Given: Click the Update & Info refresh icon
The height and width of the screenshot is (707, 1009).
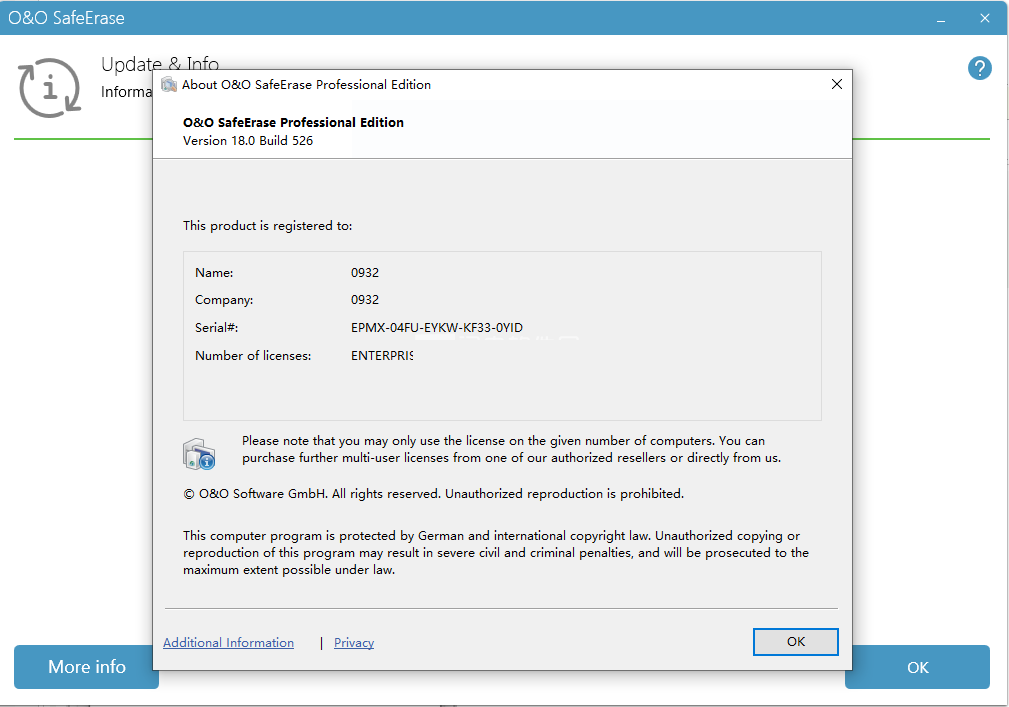Looking at the screenshot, I should tap(50, 88).
